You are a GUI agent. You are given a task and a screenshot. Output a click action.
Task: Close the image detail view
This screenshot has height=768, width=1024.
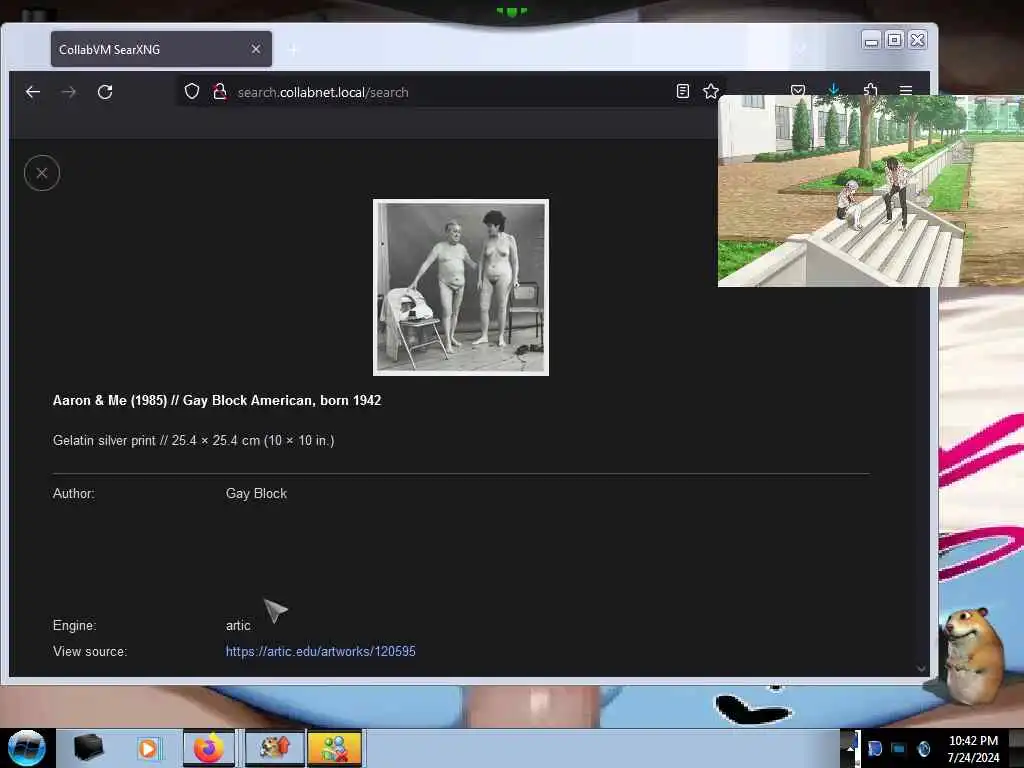[x=42, y=173]
